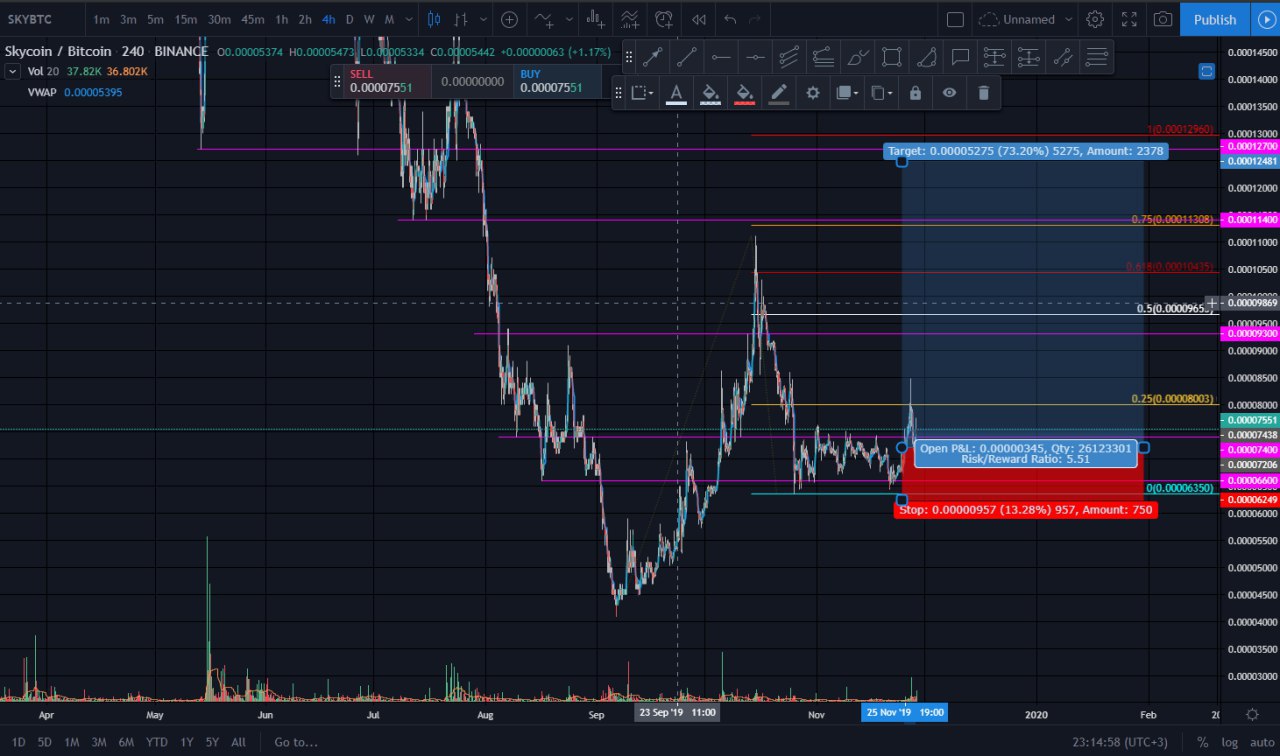Viewport: 1280px width, 756px height.
Task: Click the Go to... date button
Action: click(x=296, y=742)
